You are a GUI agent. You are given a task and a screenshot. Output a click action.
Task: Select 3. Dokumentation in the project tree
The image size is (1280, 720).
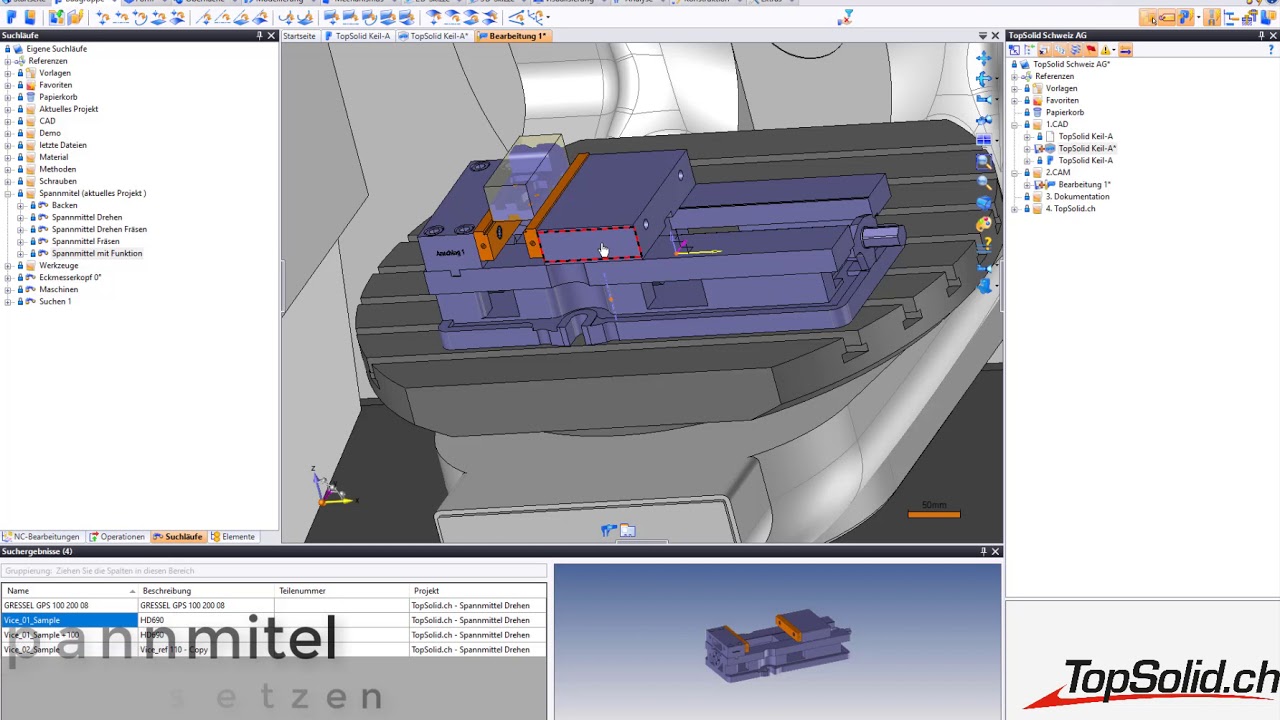click(x=1077, y=196)
